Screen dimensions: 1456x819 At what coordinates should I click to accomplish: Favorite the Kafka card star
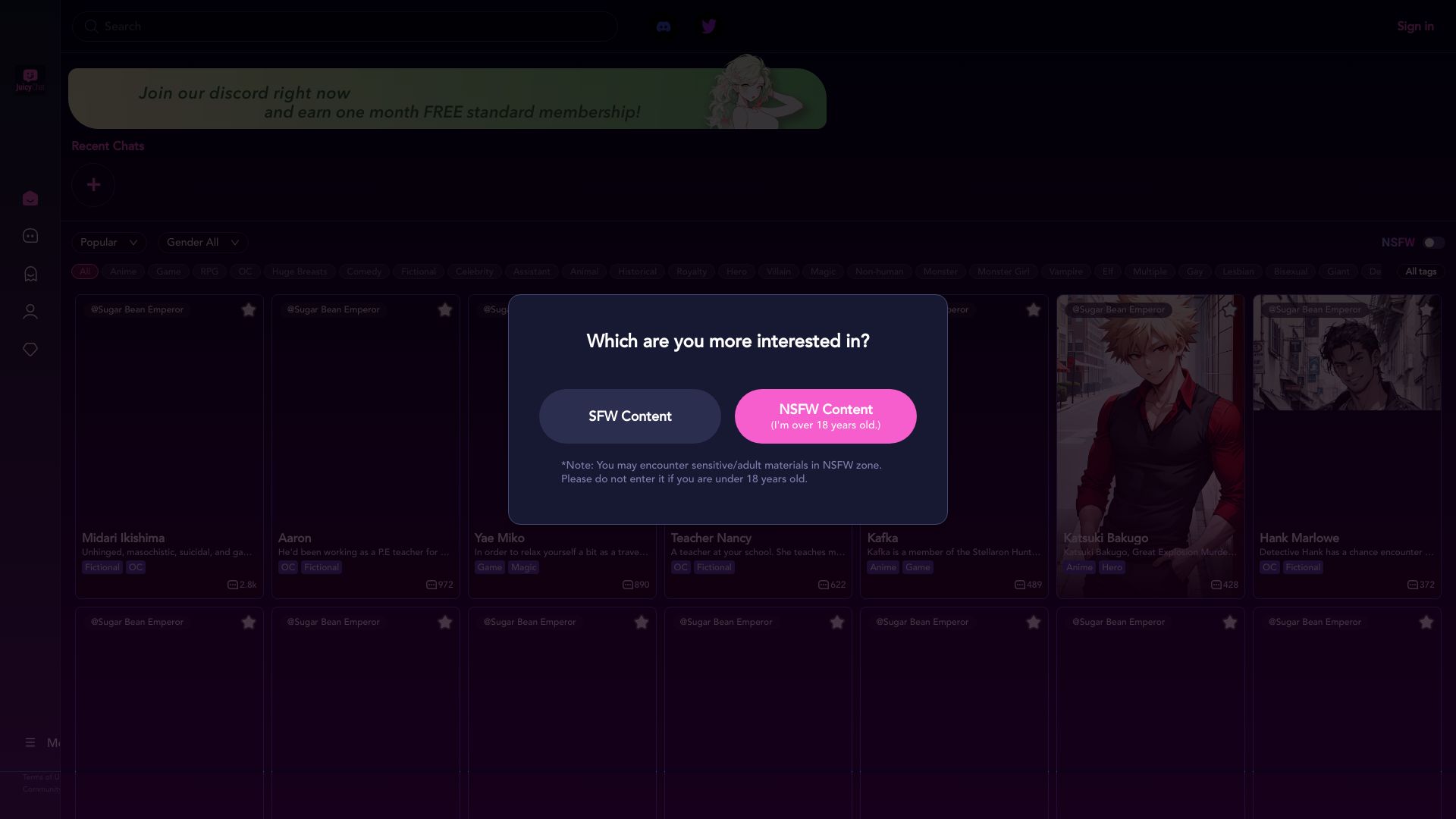(1034, 309)
